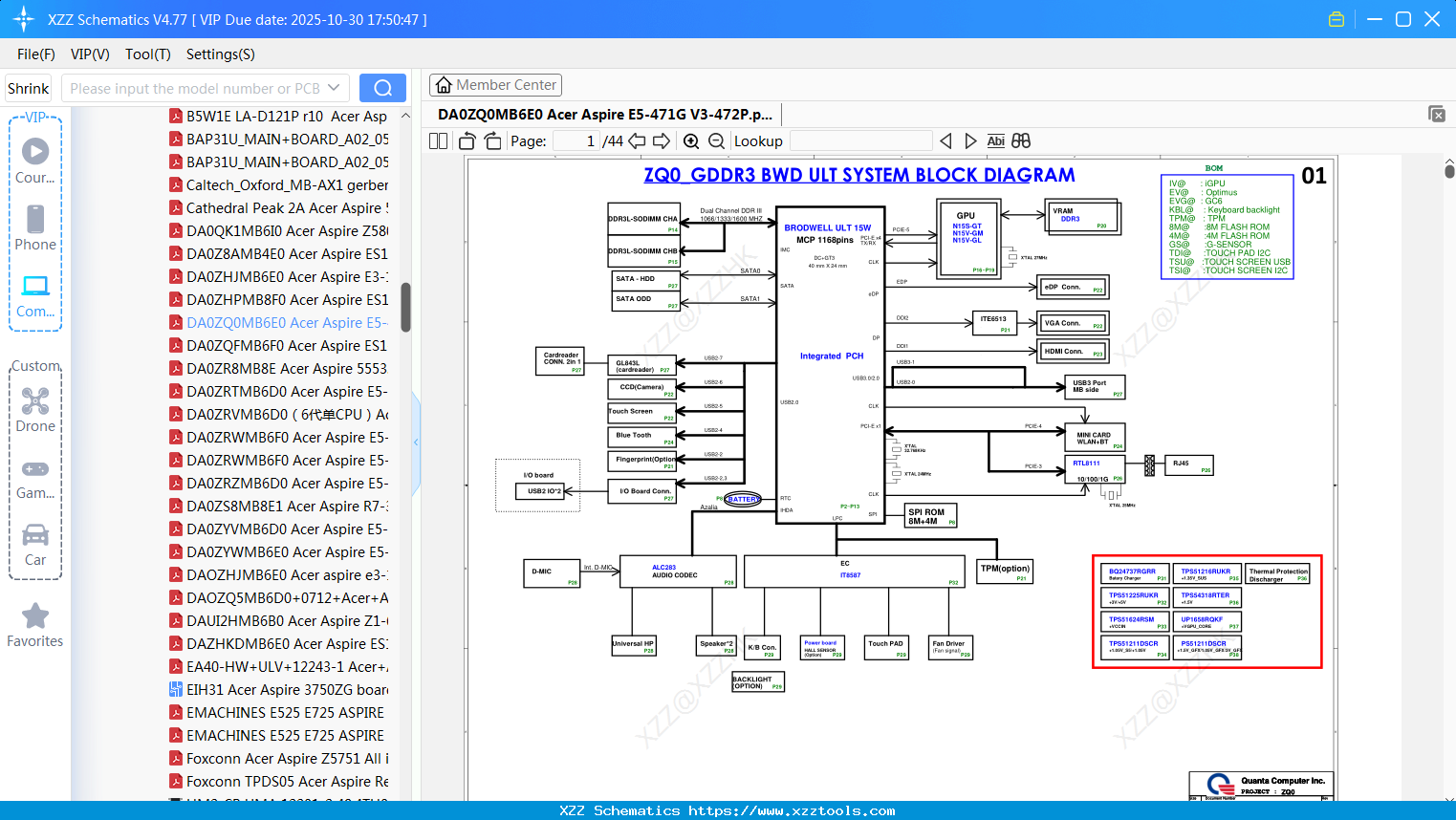The image size is (1456, 820).
Task: Open the File(F) menu
Action: tap(36, 54)
